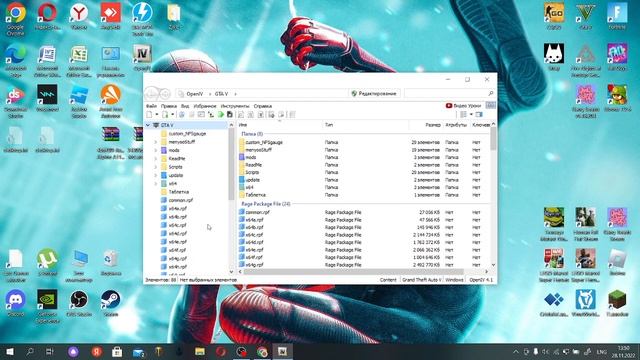
Task: Open the uTorrent desktop icon
Action: 47,263
